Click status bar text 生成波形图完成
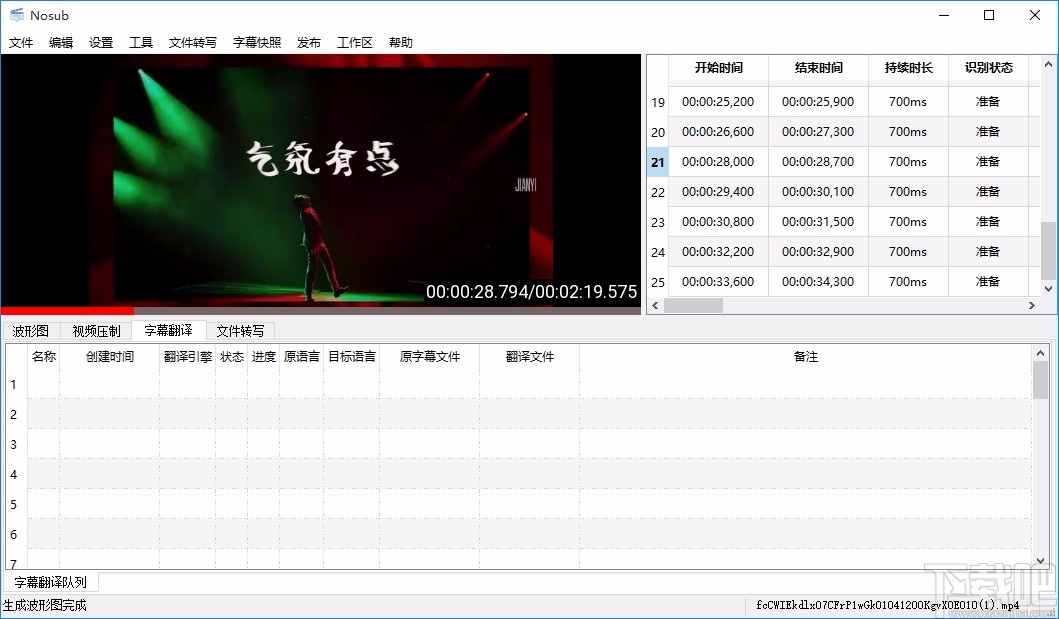This screenshot has width=1059, height=619. point(45,605)
